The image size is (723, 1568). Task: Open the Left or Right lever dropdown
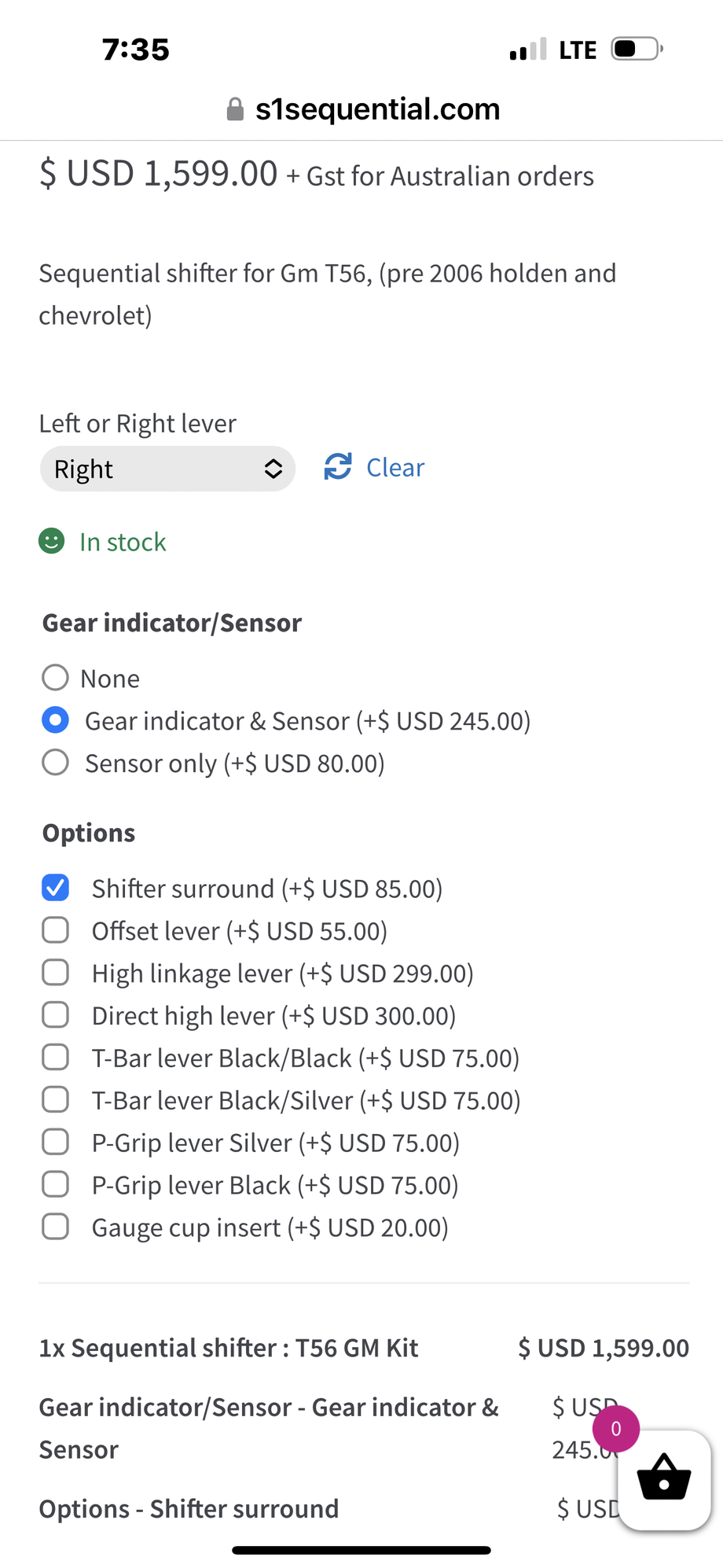167,469
